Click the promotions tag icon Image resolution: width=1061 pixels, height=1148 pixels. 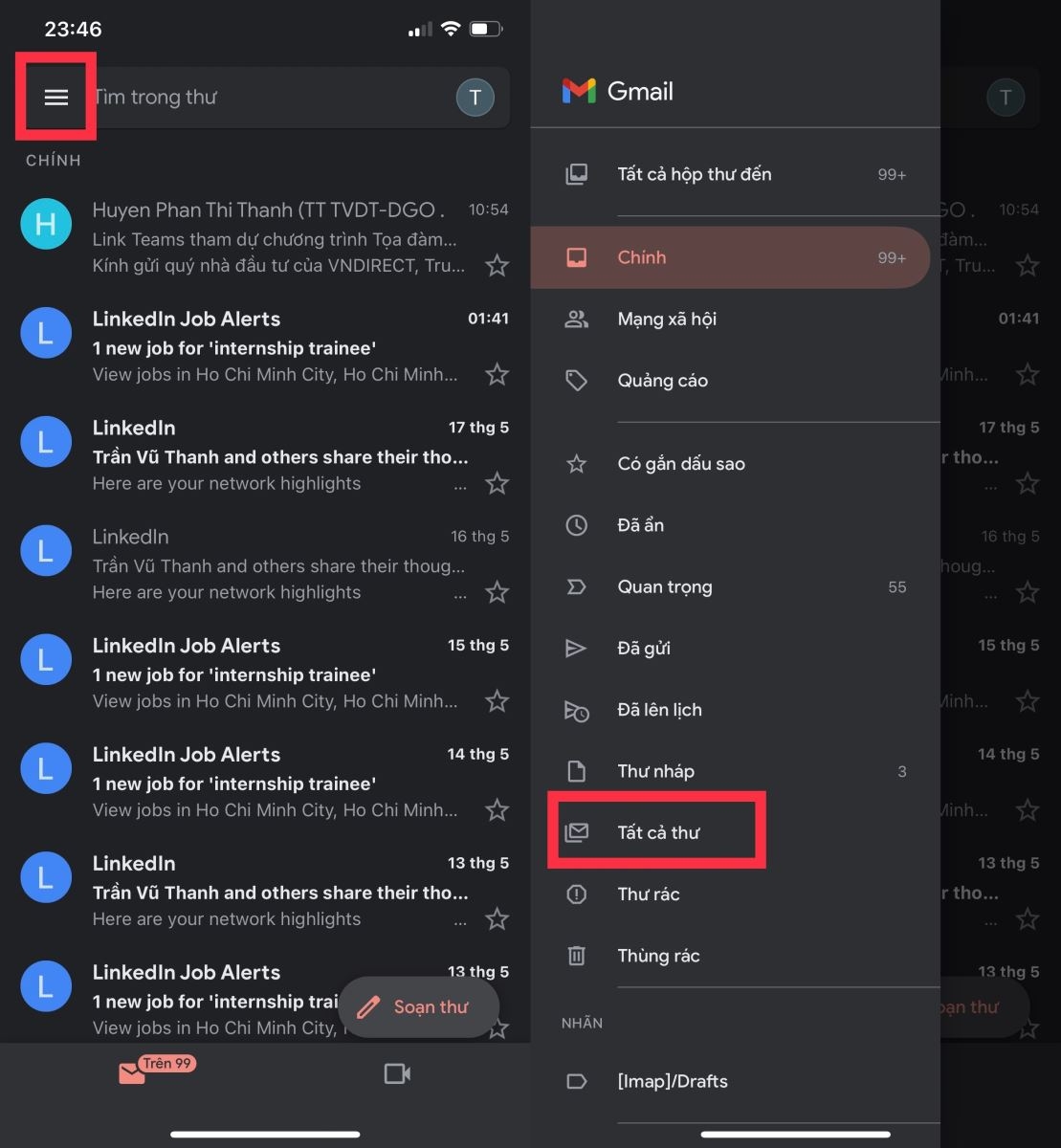[x=576, y=381]
